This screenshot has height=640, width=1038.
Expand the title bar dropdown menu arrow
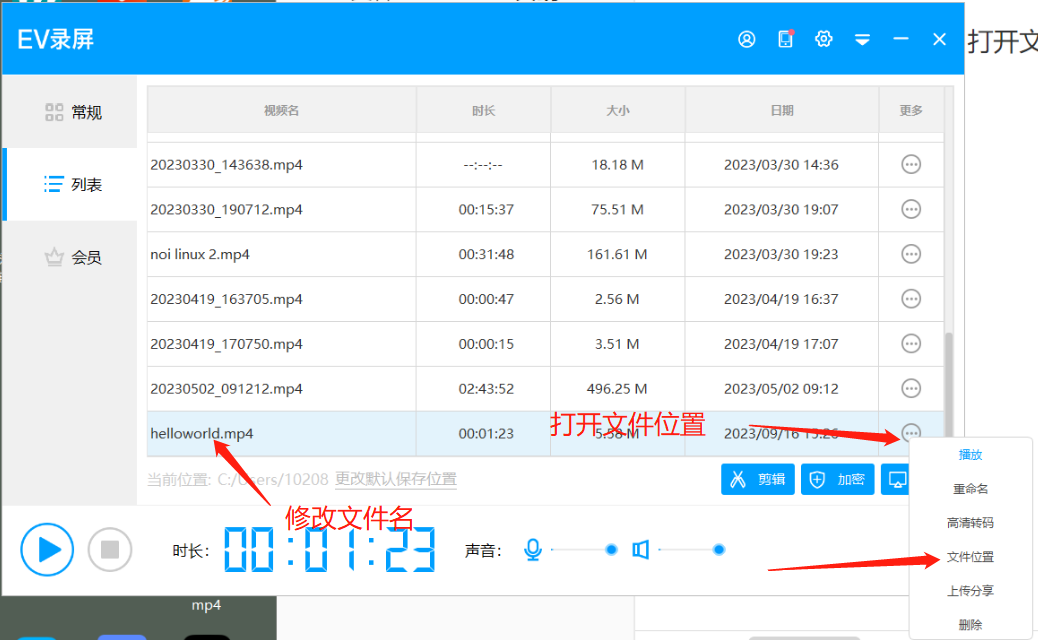click(862, 40)
